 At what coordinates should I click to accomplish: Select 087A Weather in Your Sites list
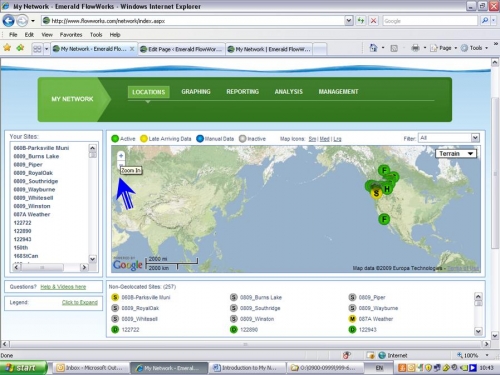pyautogui.click(x=32, y=214)
